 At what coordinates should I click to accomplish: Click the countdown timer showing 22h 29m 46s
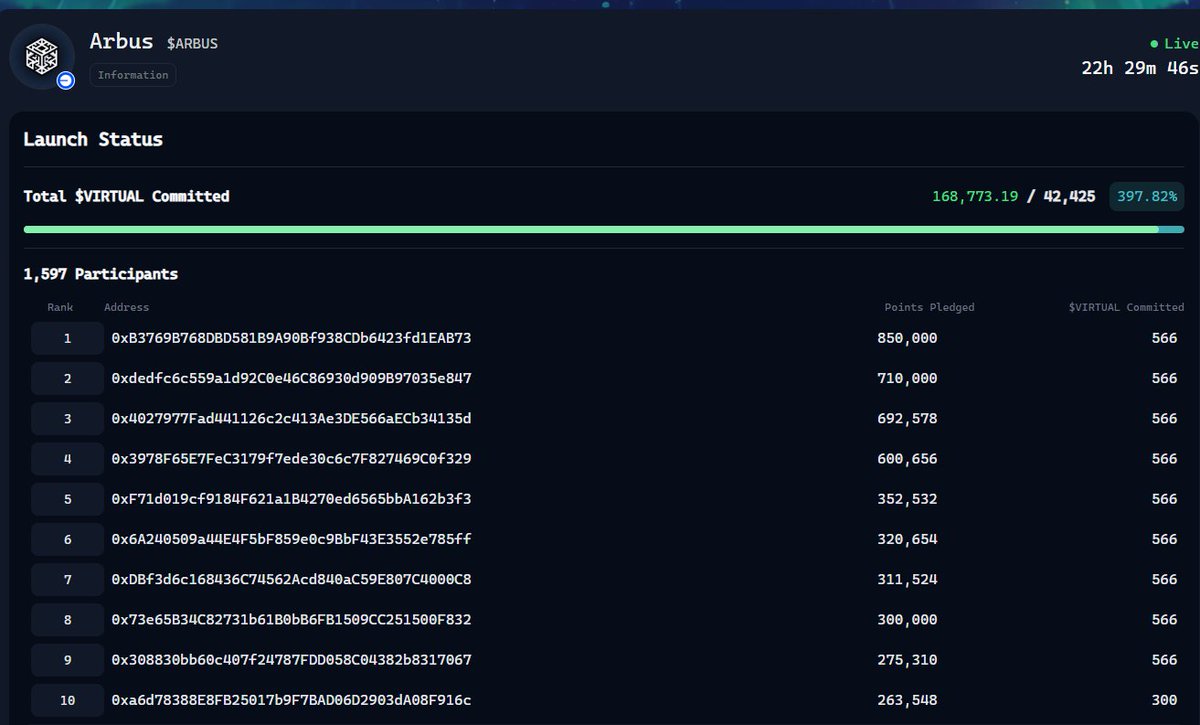pos(1137,67)
